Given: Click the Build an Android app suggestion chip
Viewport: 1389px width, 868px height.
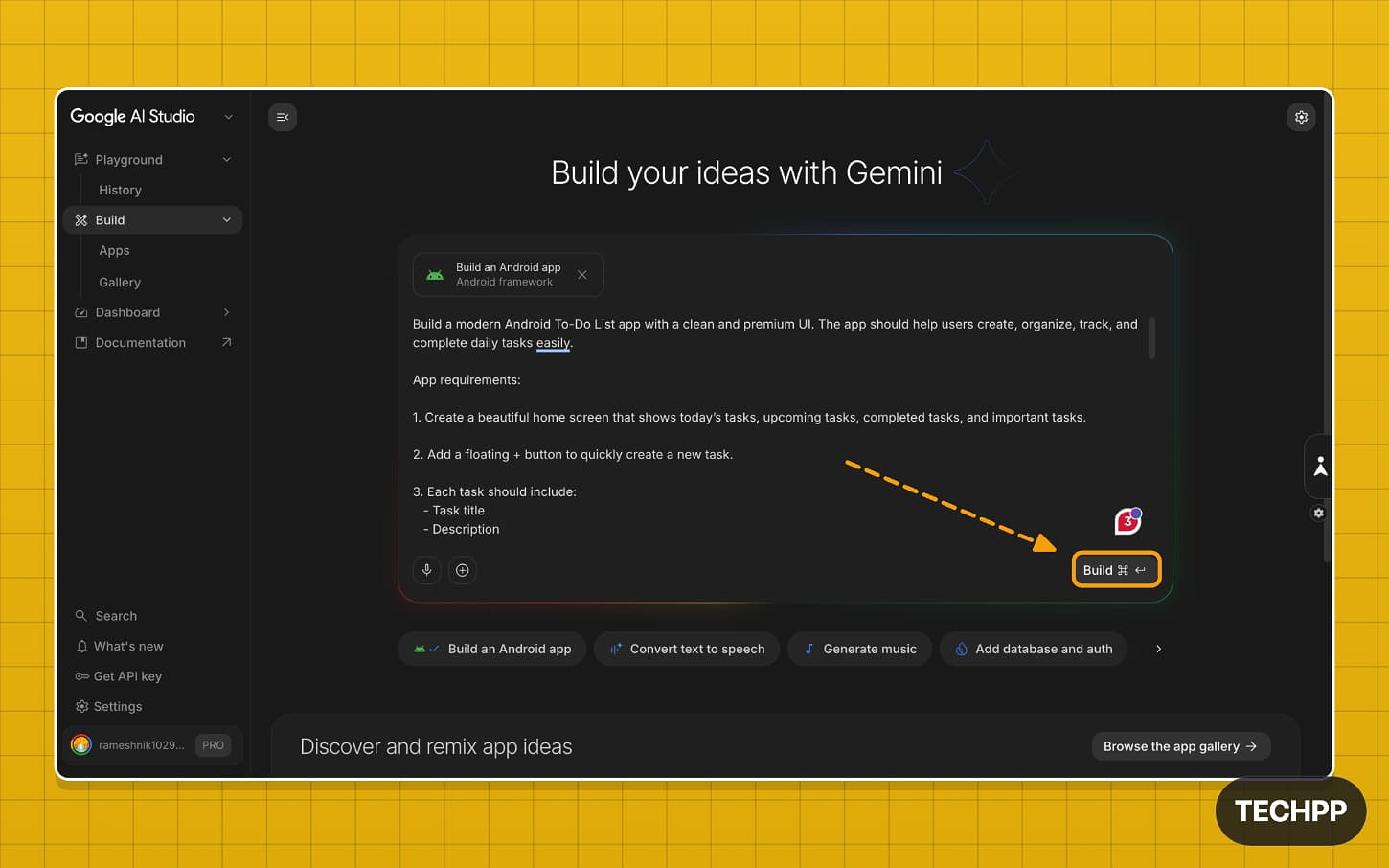Looking at the screenshot, I should point(491,649).
